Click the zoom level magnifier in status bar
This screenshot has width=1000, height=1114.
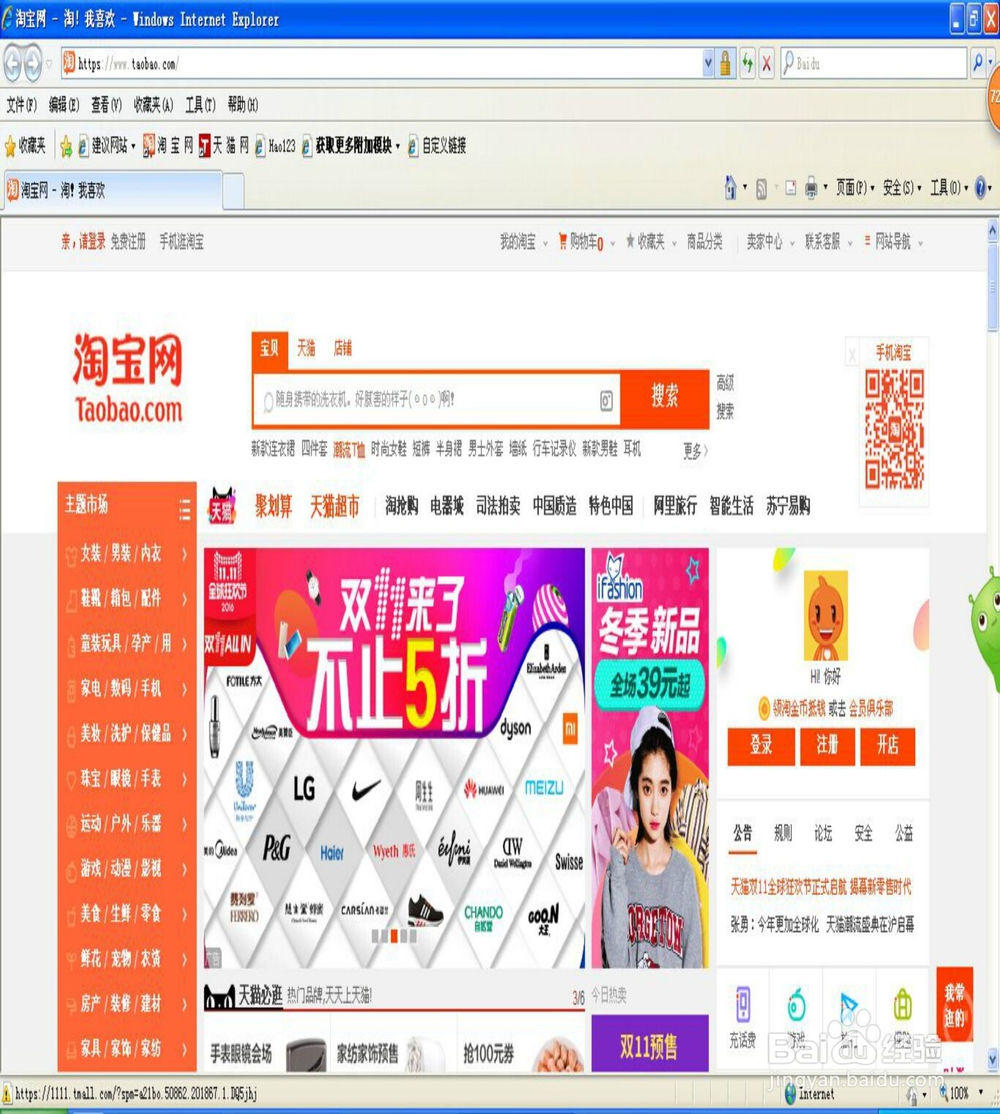click(944, 1093)
